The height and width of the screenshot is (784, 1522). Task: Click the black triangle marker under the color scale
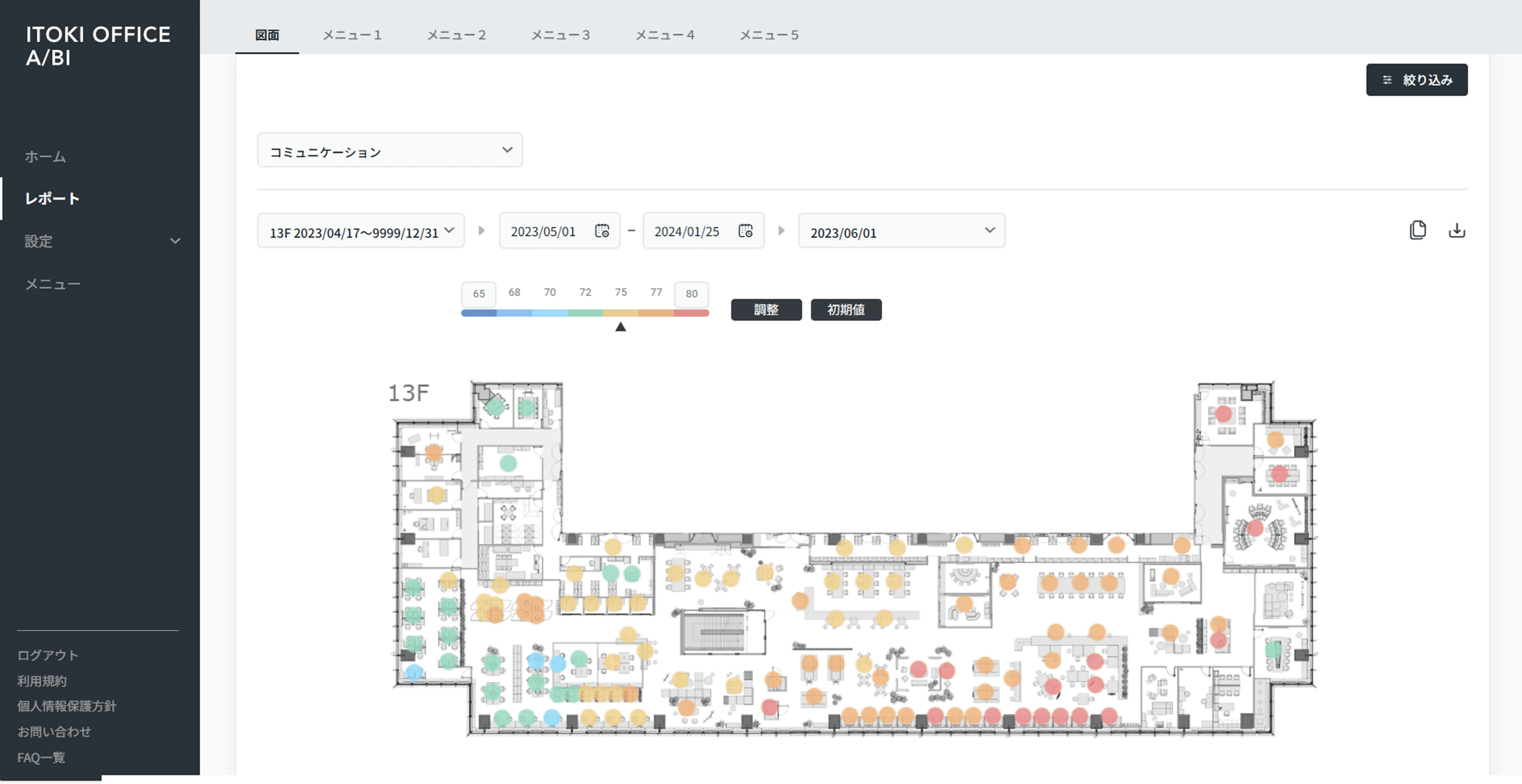(x=620, y=327)
